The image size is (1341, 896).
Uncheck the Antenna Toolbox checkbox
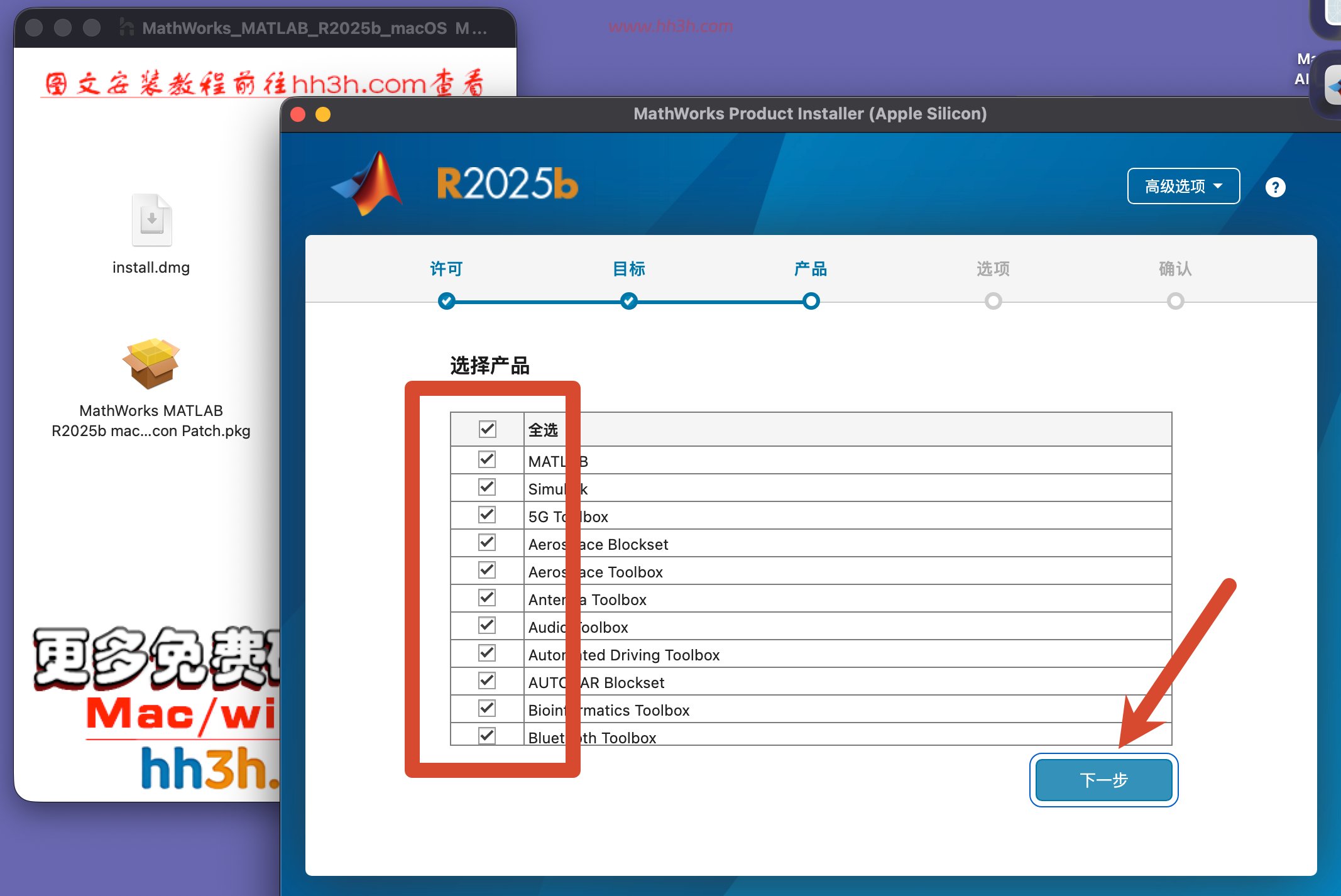pos(487,598)
